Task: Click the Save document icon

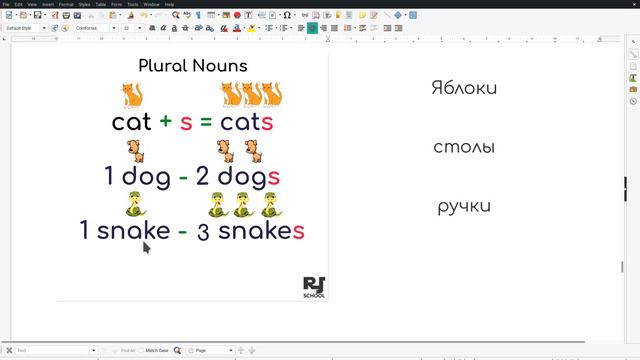Action: (x=38, y=15)
